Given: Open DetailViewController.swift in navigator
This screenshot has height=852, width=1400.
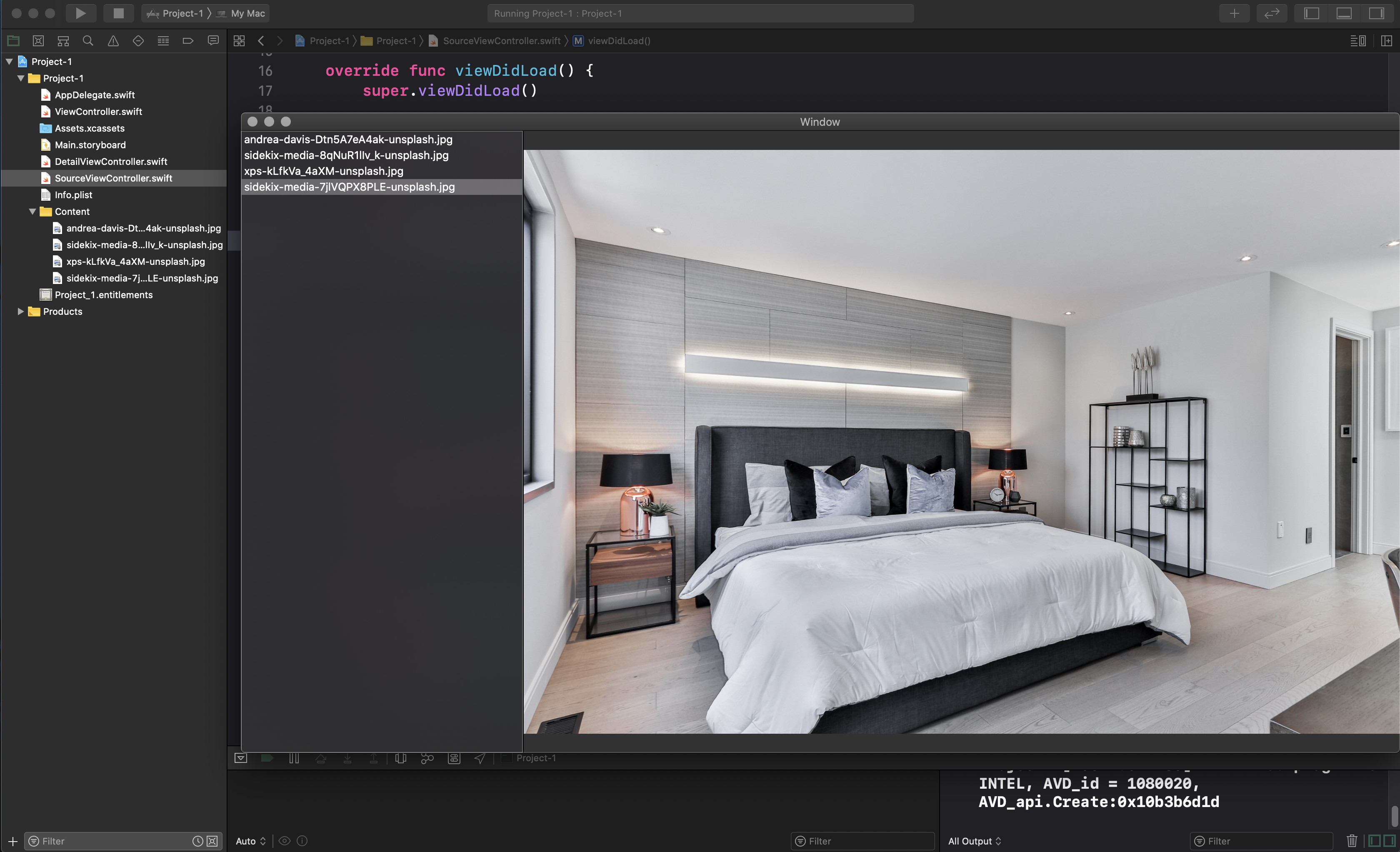Looking at the screenshot, I should [111, 161].
